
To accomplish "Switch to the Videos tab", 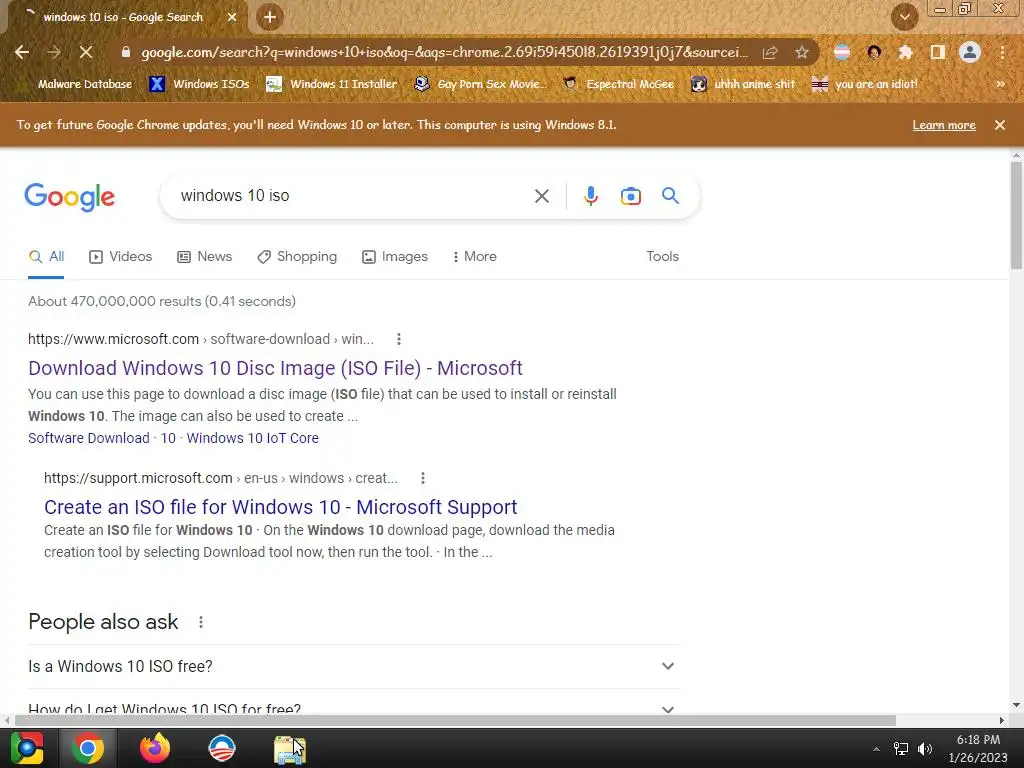I will 121,257.
